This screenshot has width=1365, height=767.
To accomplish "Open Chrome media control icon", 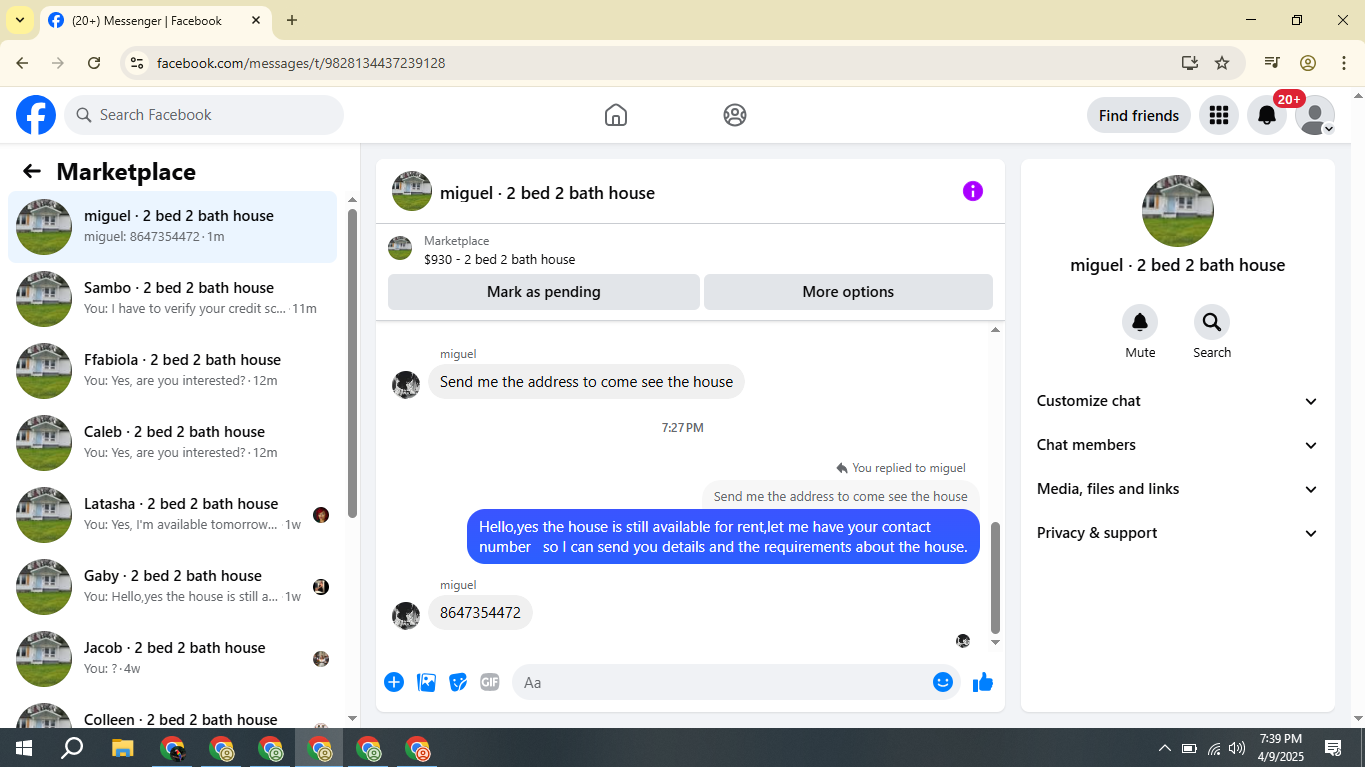I will (x=1272, y=63).
